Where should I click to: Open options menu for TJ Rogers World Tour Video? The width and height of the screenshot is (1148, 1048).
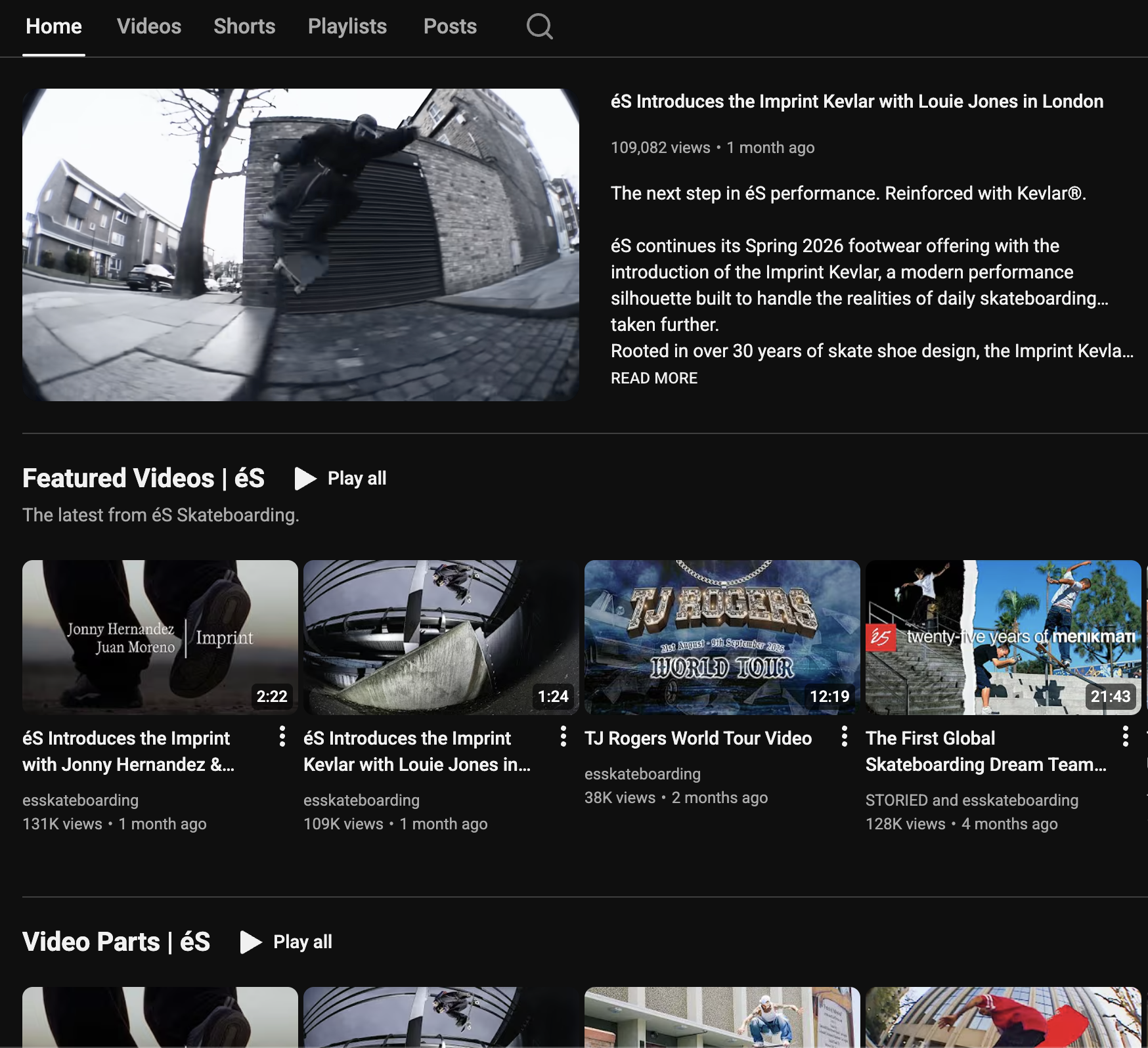point(845,737)
